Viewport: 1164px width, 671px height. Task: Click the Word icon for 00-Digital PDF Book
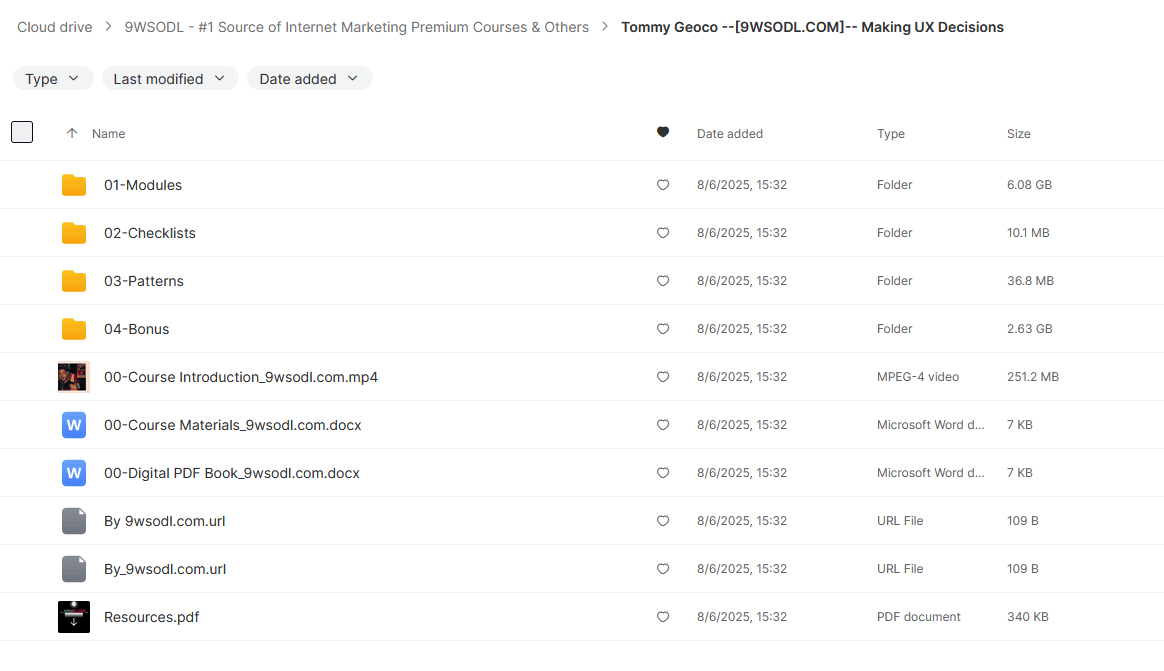(x=74, y=473)
